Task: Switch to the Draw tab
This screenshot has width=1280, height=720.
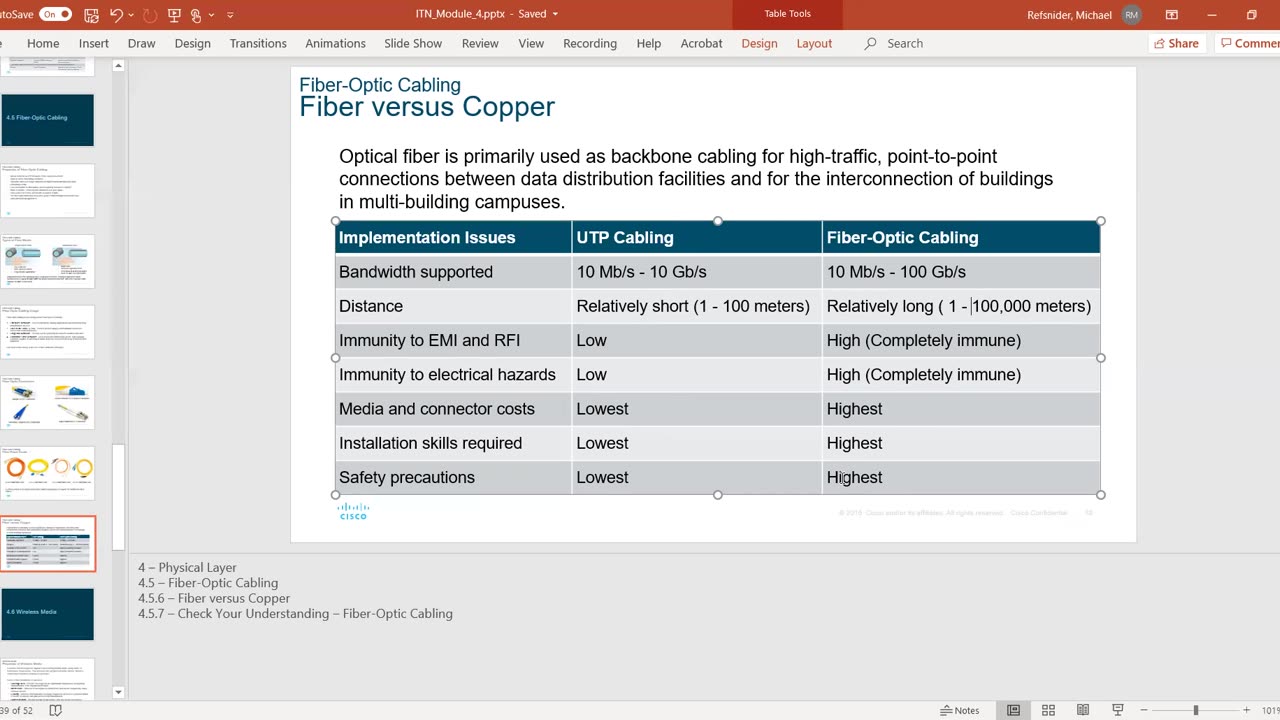Action: (x=142, y=43)
